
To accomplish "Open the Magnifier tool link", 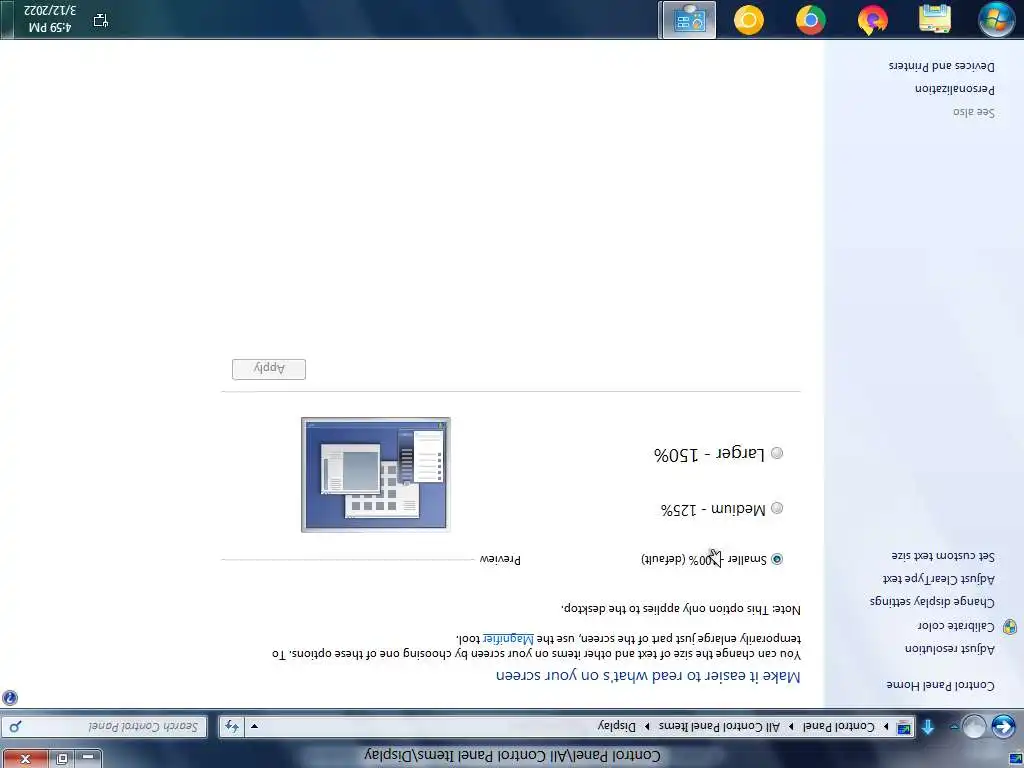I will click(508, 637).
